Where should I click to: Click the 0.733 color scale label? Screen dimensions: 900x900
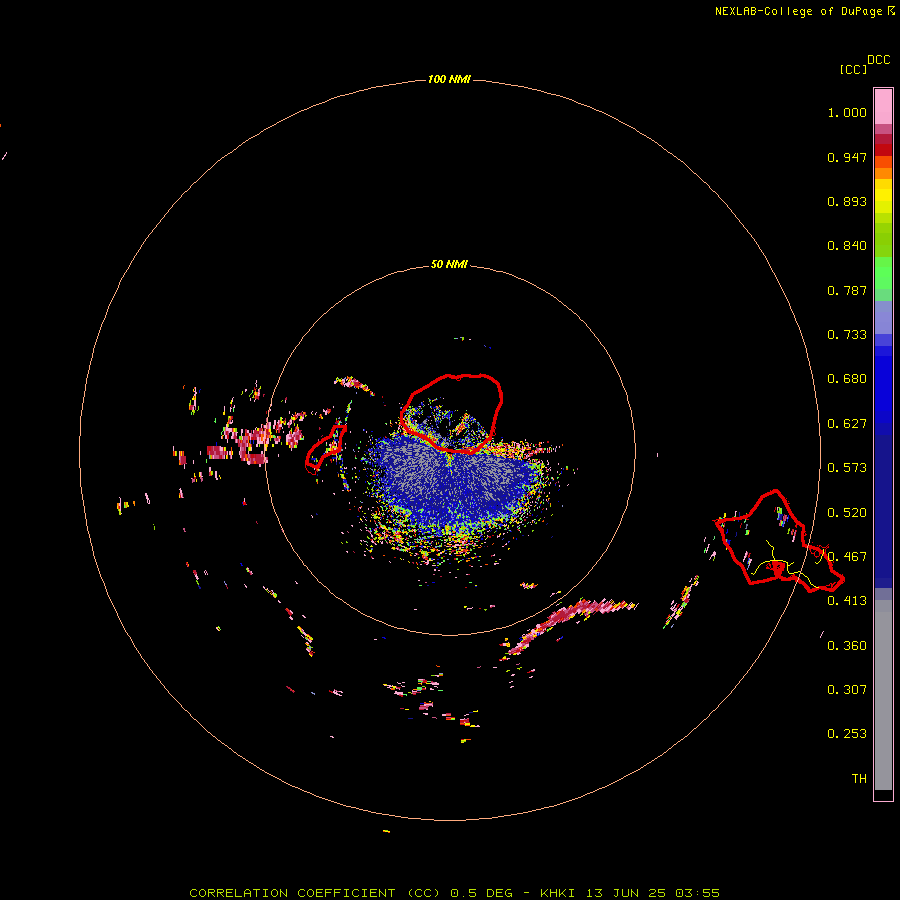[x=847, y=335]
